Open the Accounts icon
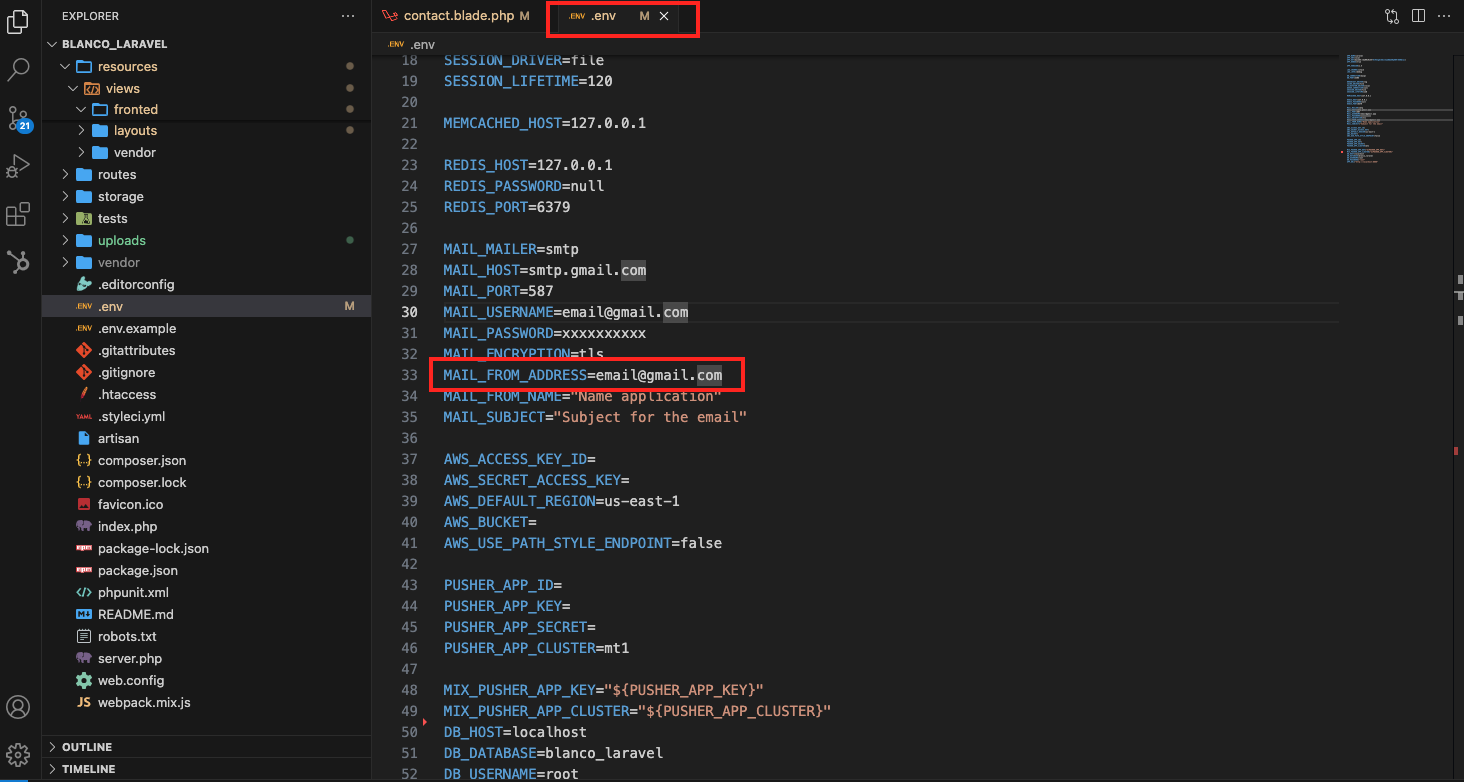The image size is (1464, 782). tap(18, 707)
